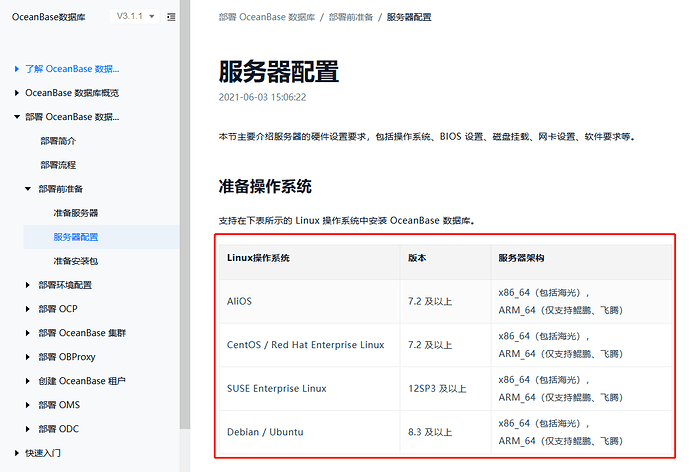Expand the 部署环境配置 arrow

click(28, 285)
